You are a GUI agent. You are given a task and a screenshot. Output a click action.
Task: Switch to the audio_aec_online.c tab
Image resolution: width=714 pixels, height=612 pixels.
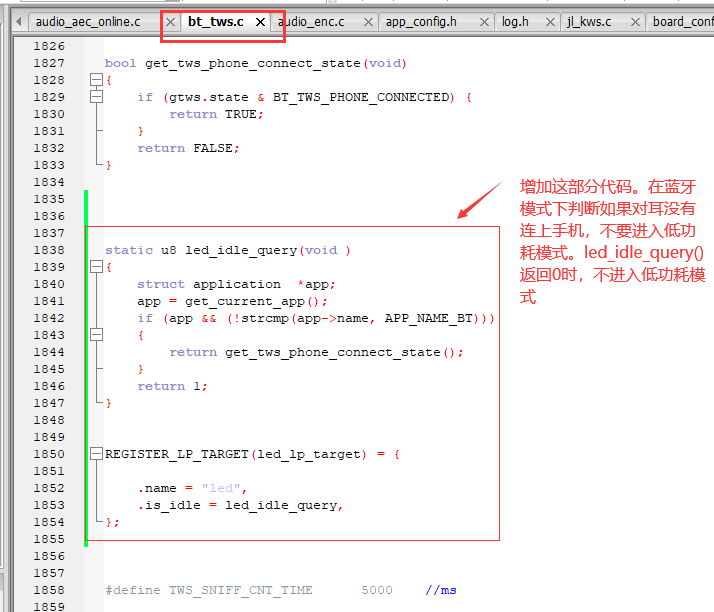[88, 22]
